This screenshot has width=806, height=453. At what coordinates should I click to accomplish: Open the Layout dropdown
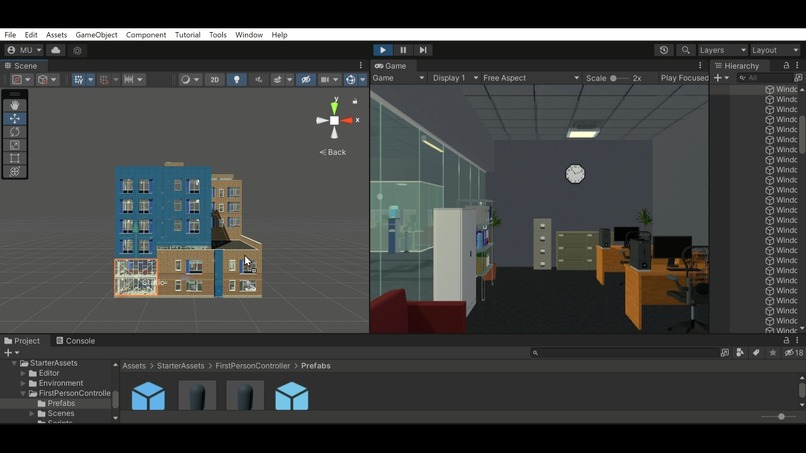(775, 50)
